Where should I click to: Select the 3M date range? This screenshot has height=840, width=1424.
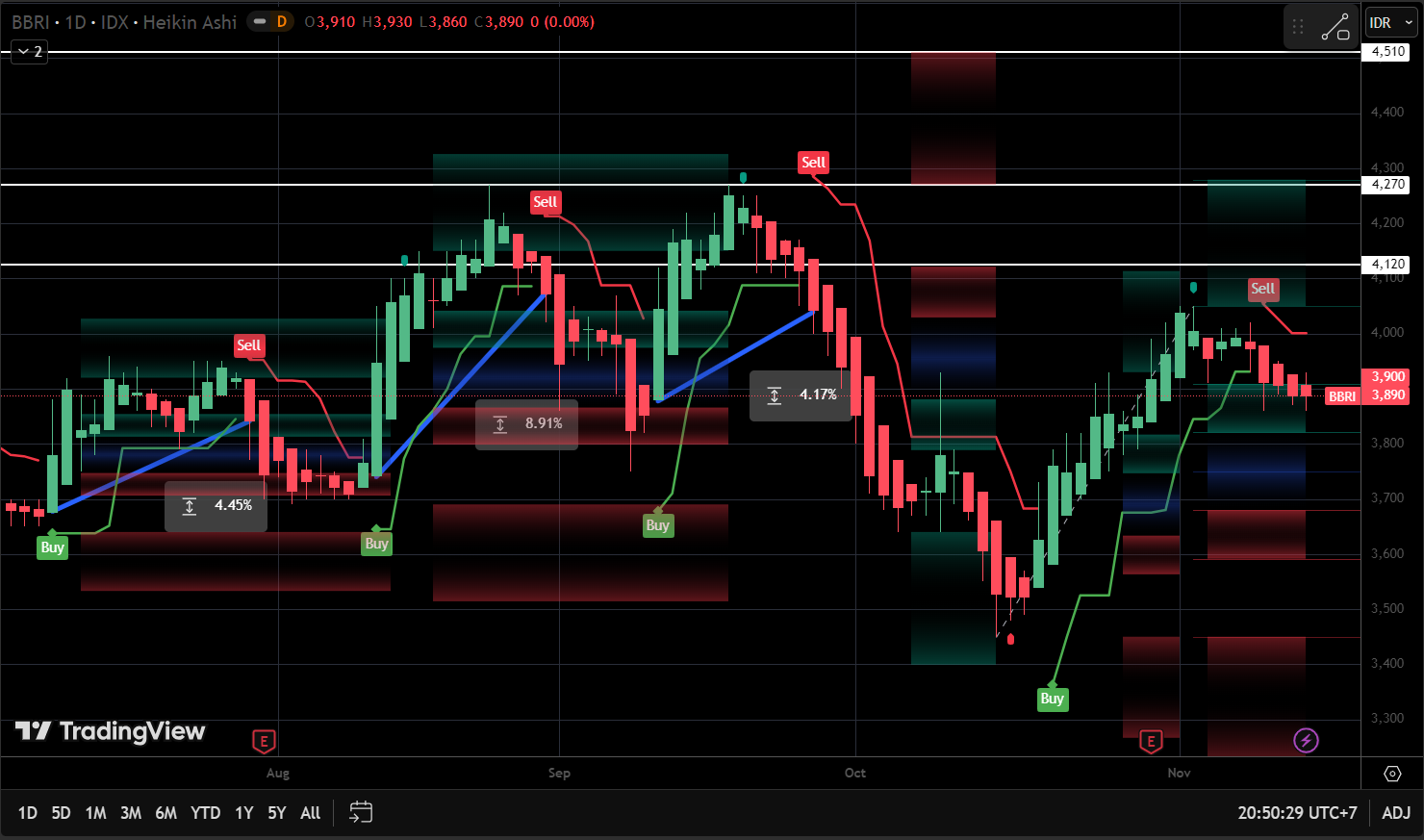tap(131, 813)
